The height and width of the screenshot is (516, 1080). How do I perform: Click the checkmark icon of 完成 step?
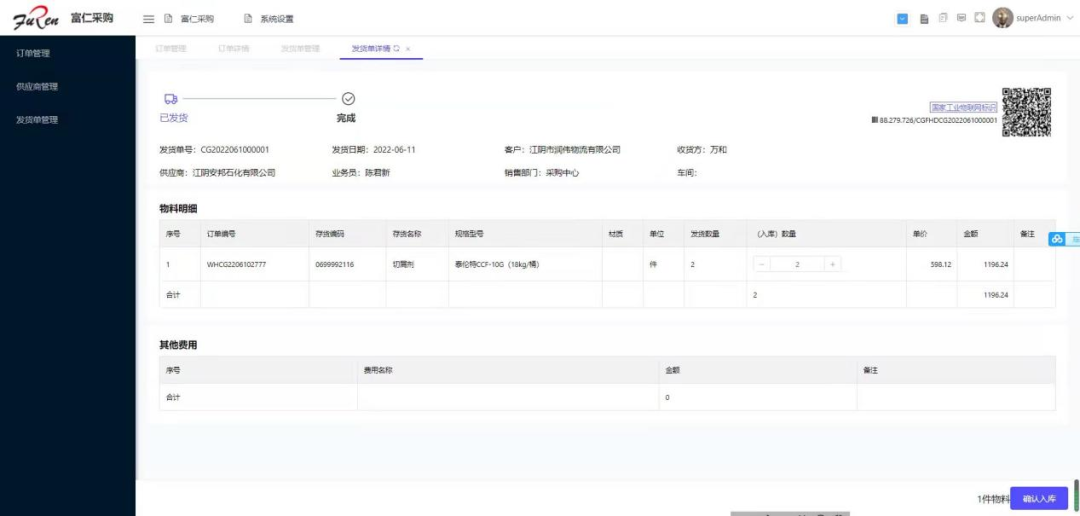[349, 99]
